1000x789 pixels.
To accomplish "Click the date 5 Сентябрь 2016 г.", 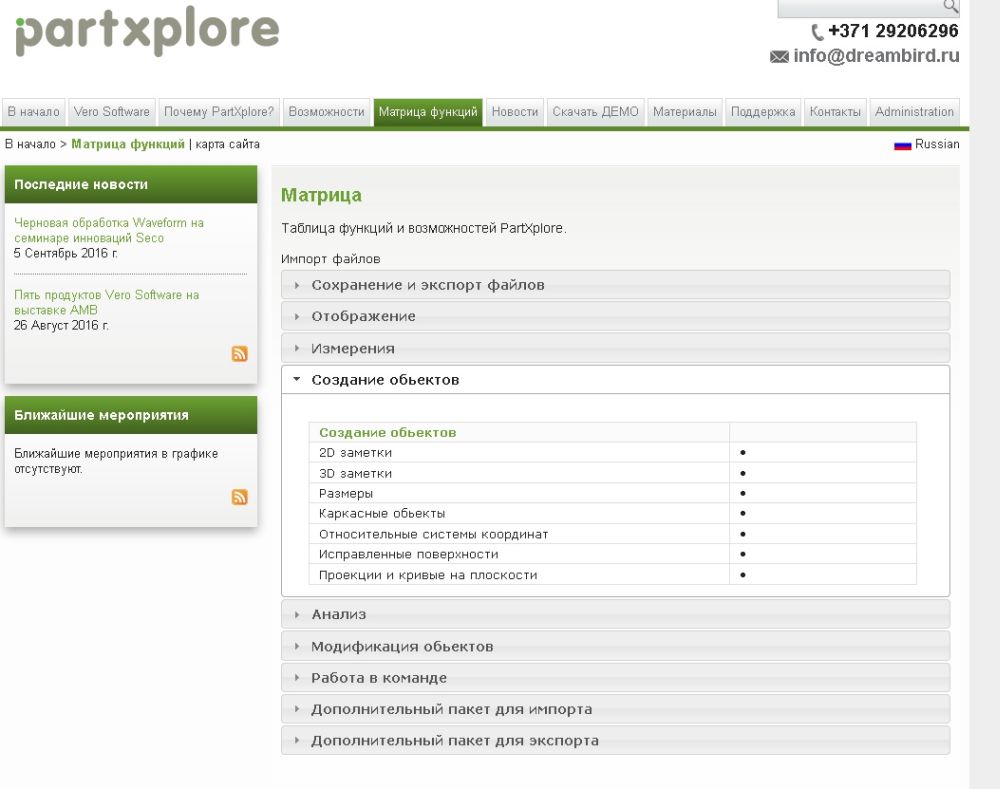I will tap(66, 253).
